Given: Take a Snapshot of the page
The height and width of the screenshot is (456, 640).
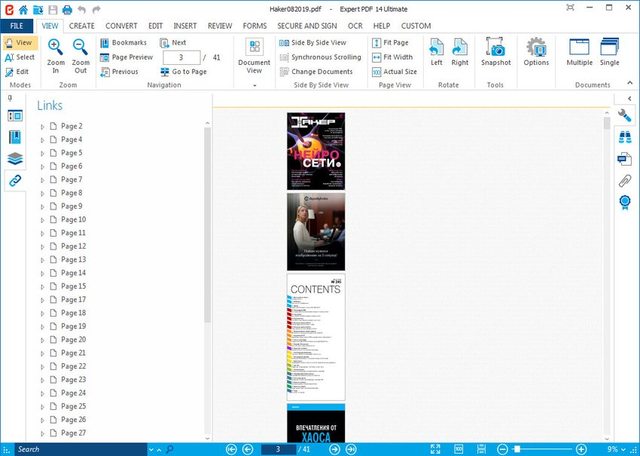Looking at the screenshot, I should tap(495, 50).
